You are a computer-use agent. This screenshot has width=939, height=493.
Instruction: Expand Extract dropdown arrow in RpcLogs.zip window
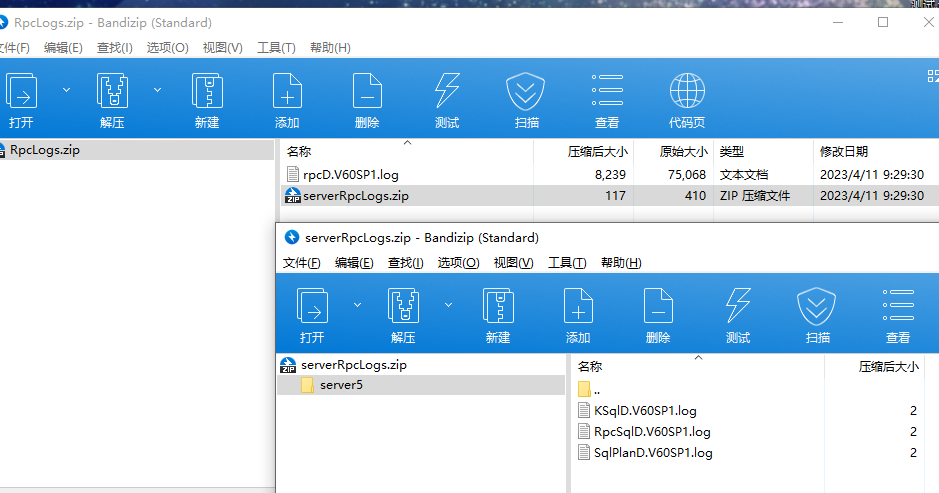tap(157, 90)
